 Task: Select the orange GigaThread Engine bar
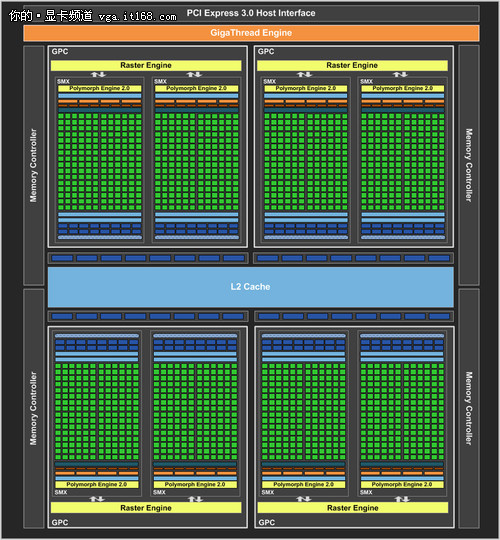tap(251, 33)
